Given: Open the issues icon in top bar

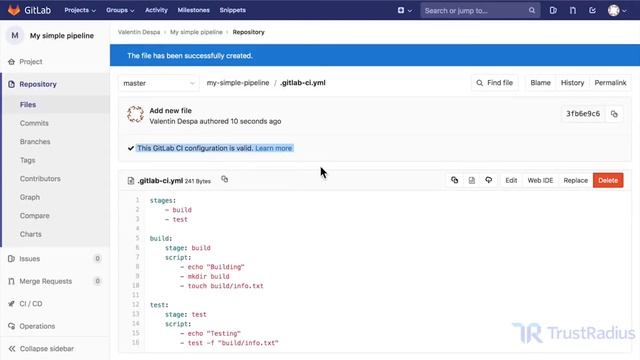Looking at the screenshot, I should pyautogui.click(x=553, y=10).
